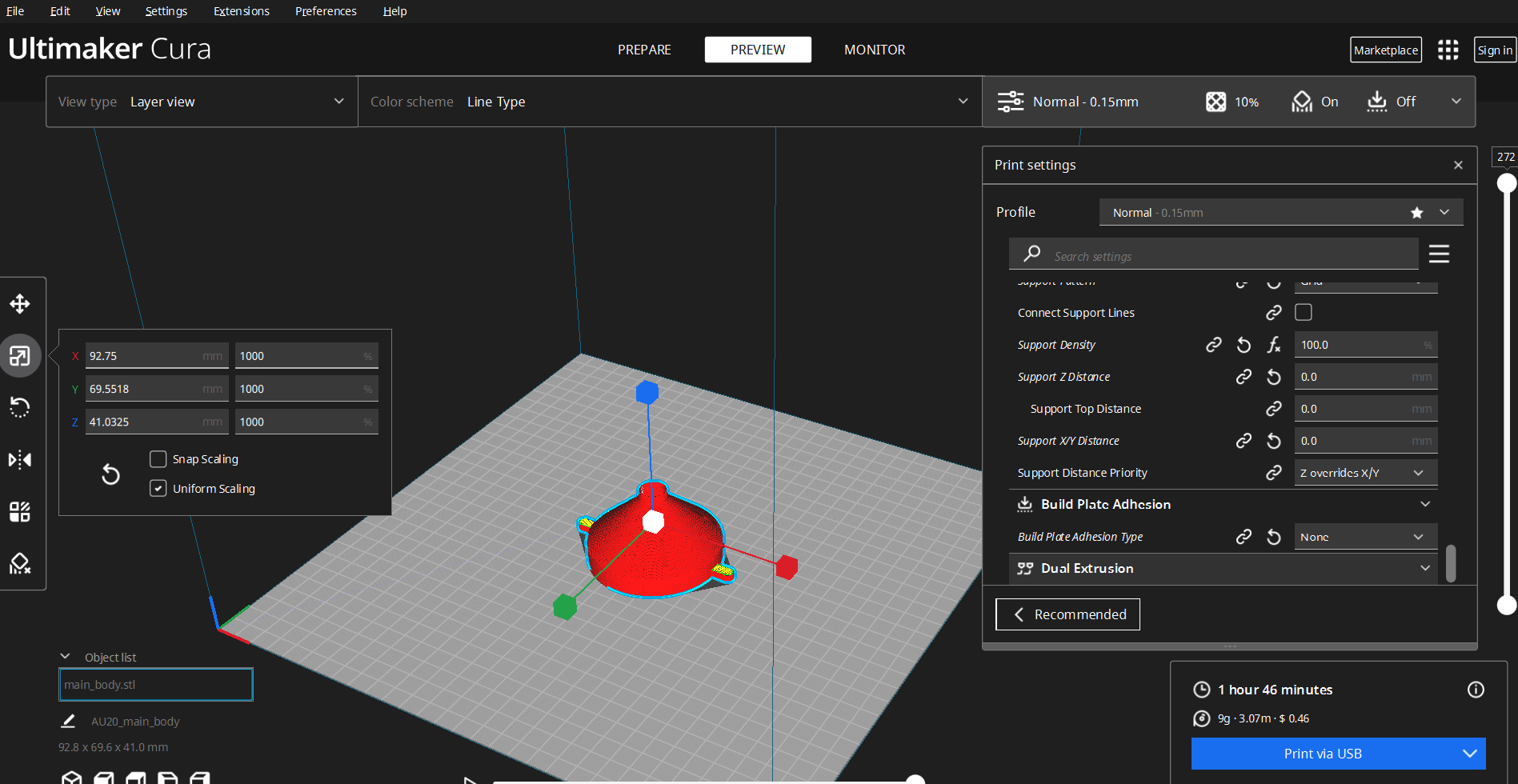Click the Support Density value field

1365,345
